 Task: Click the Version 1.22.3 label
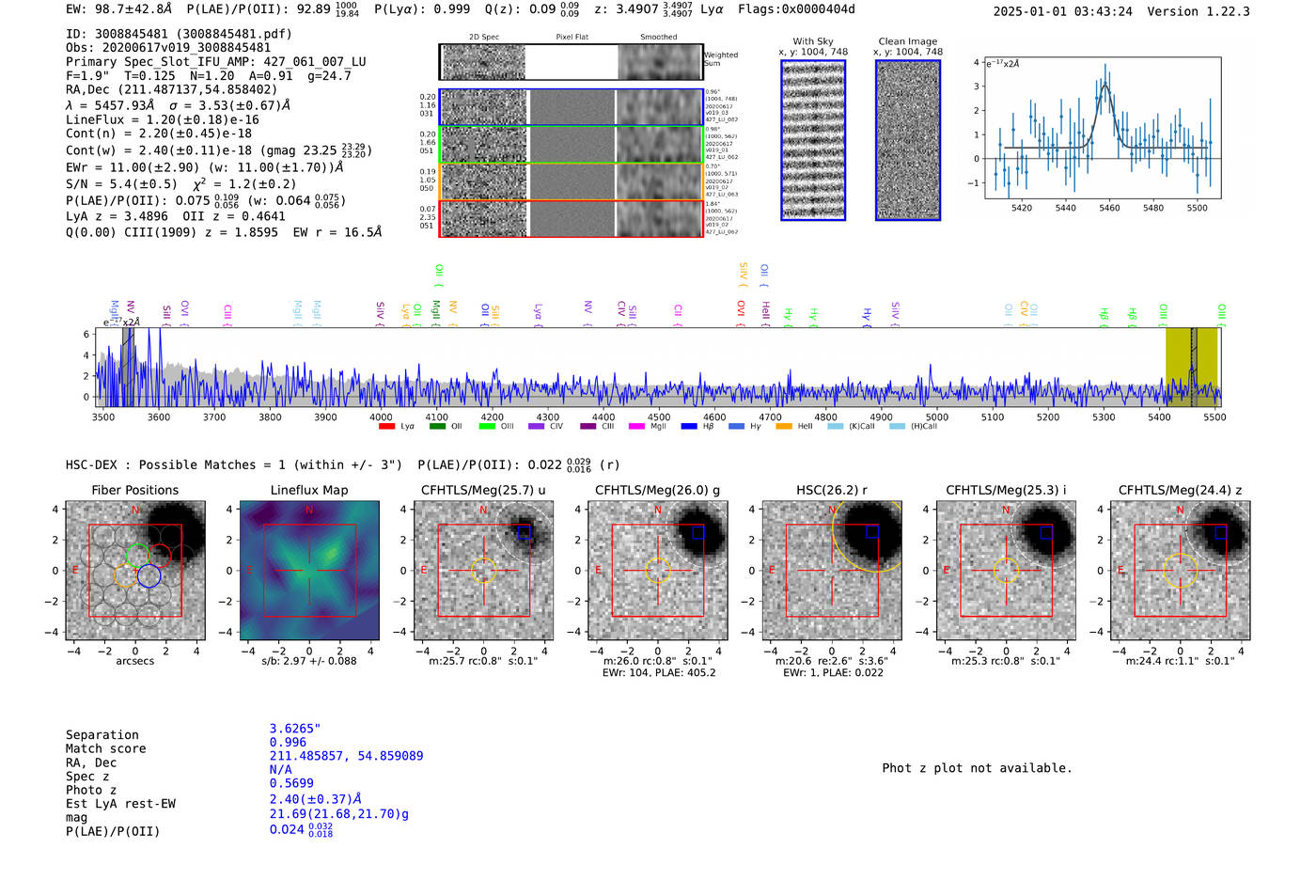pyautogui.click(x=1198, y=11)
